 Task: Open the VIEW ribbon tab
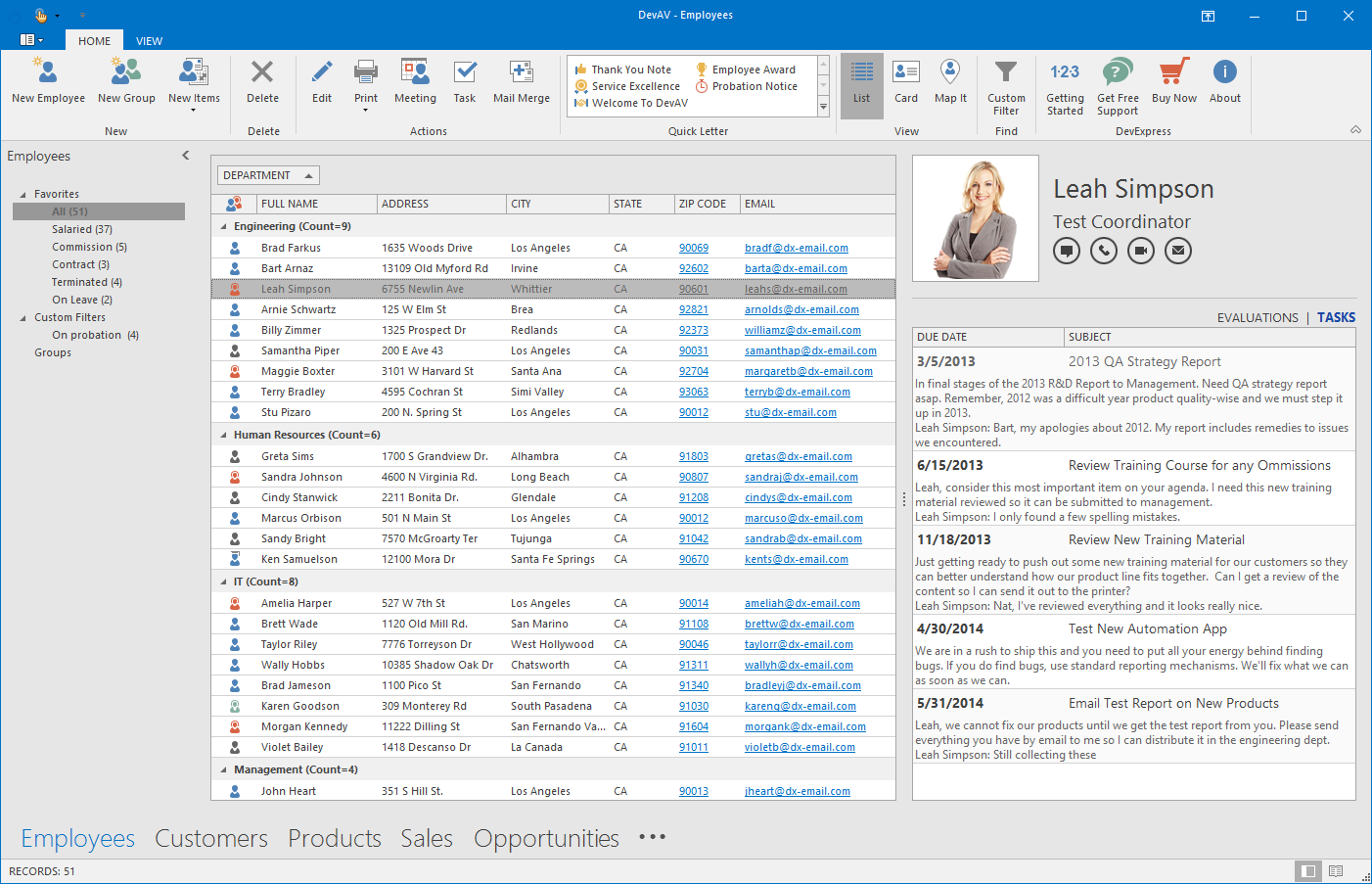149,41
